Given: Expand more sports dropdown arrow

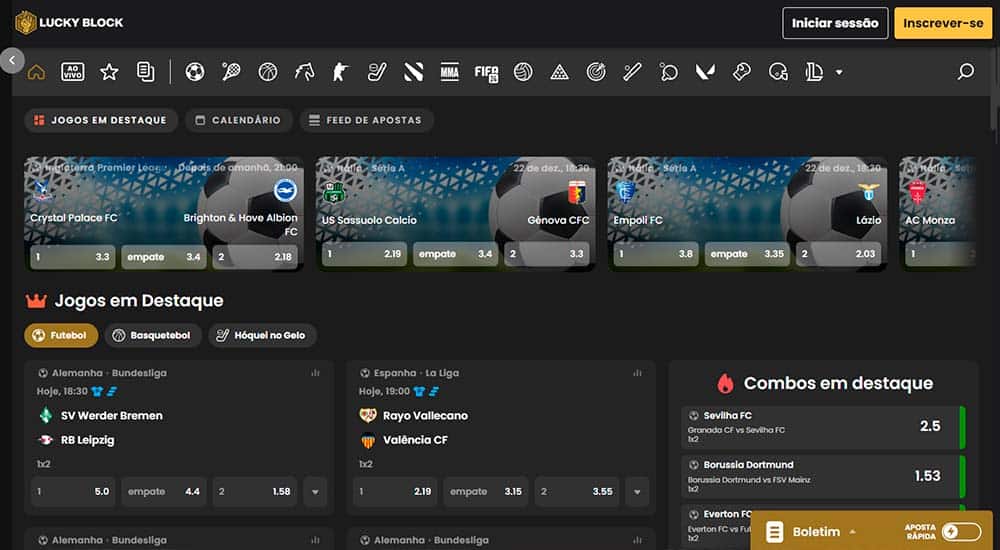Looking at the screenshot, I should tap(839, 72).
